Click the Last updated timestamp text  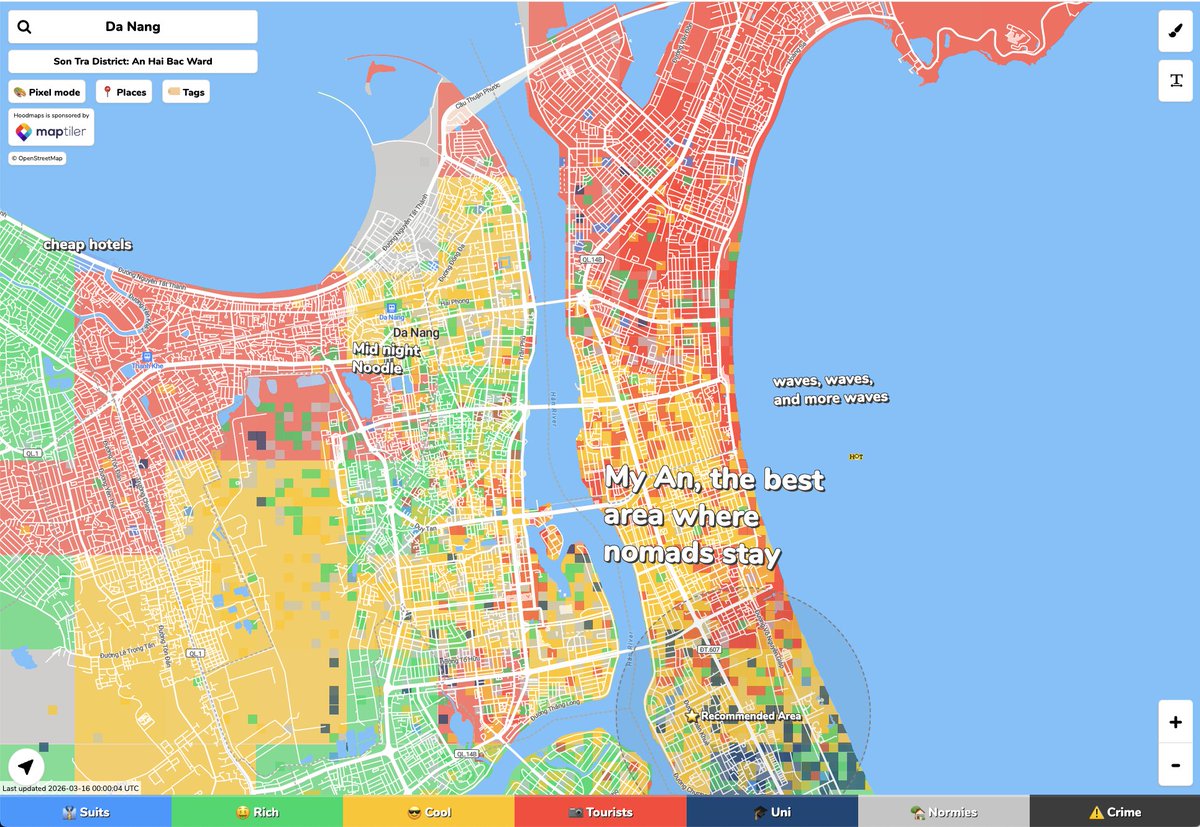click(70, 789)
